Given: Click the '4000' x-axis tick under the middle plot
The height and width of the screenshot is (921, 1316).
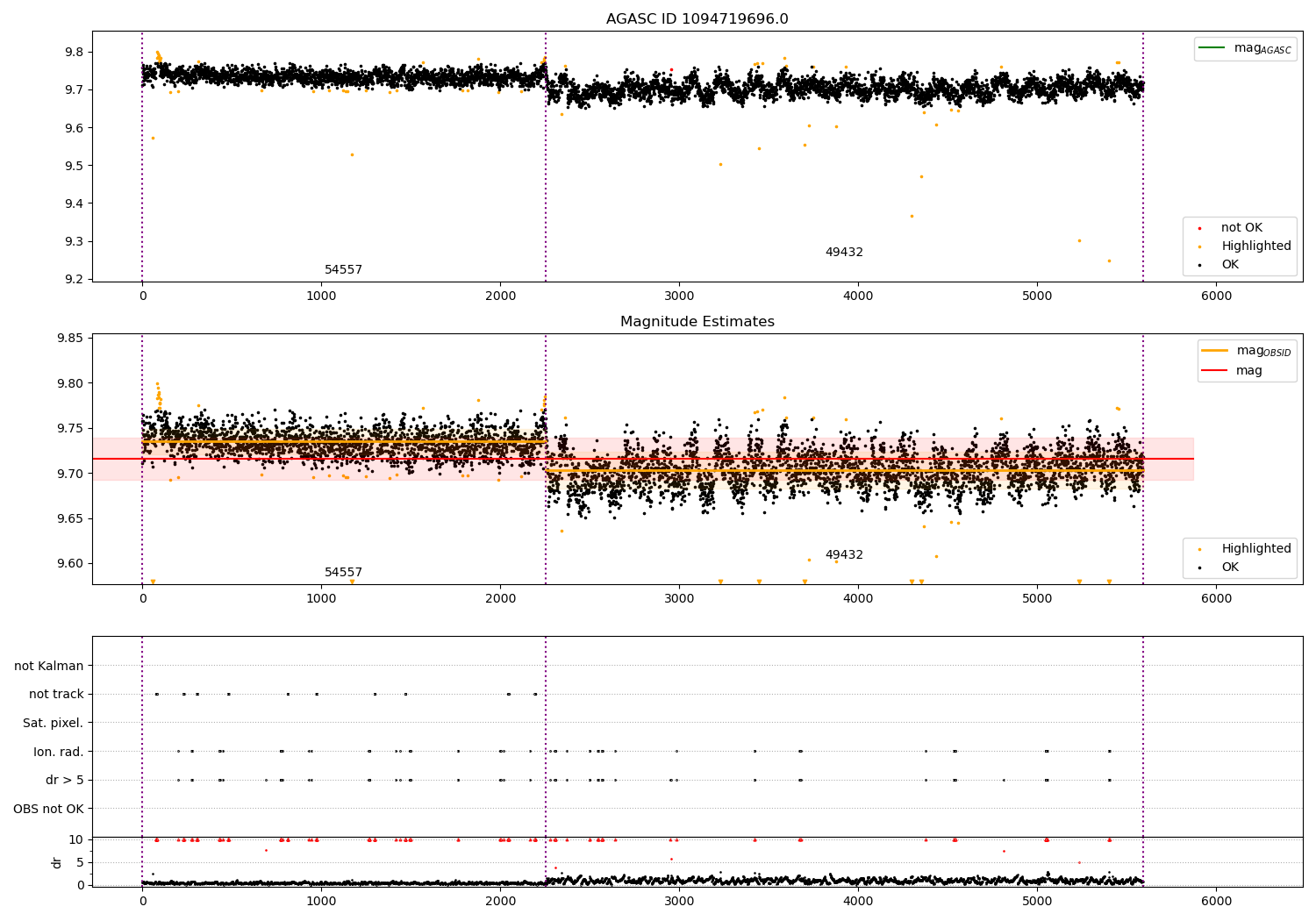Looking at the screenshot, I should tap(858, 599).
